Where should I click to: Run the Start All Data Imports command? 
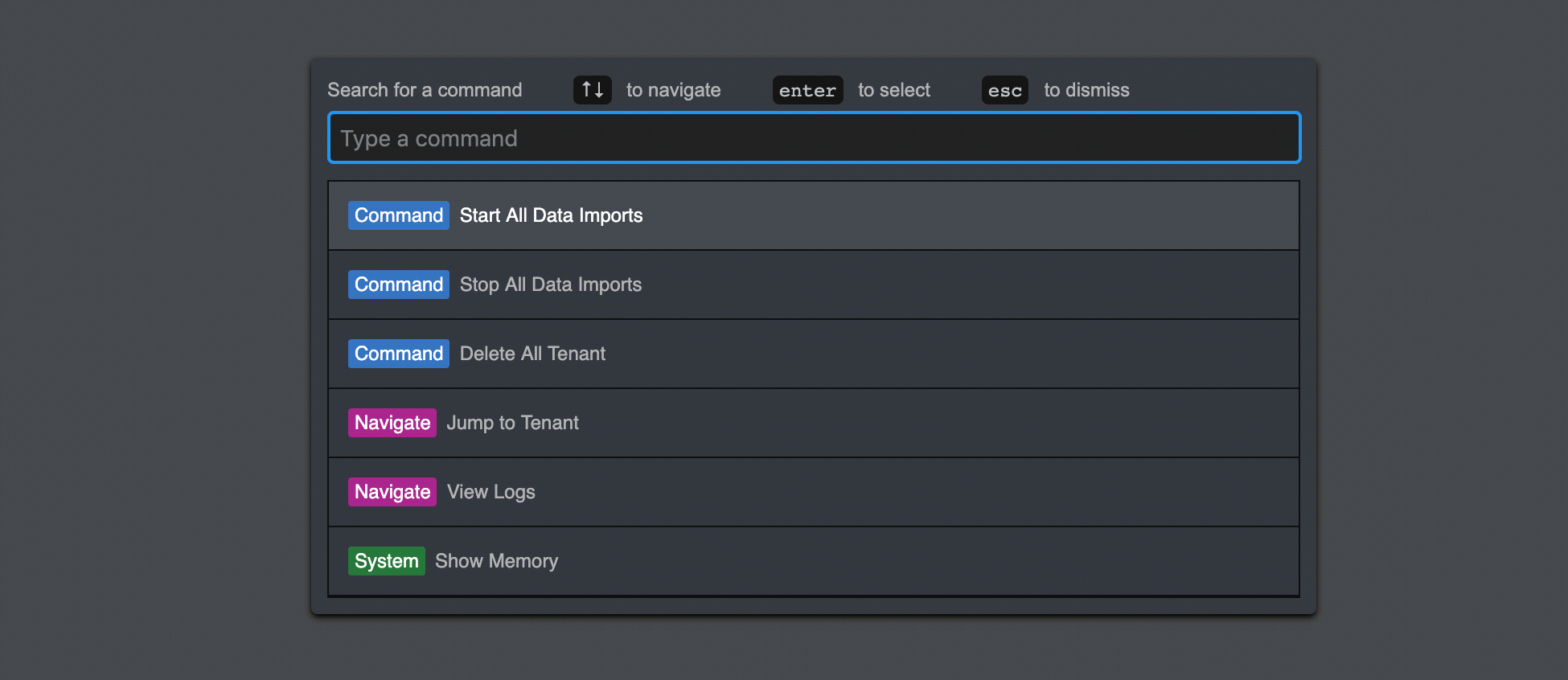551,215
